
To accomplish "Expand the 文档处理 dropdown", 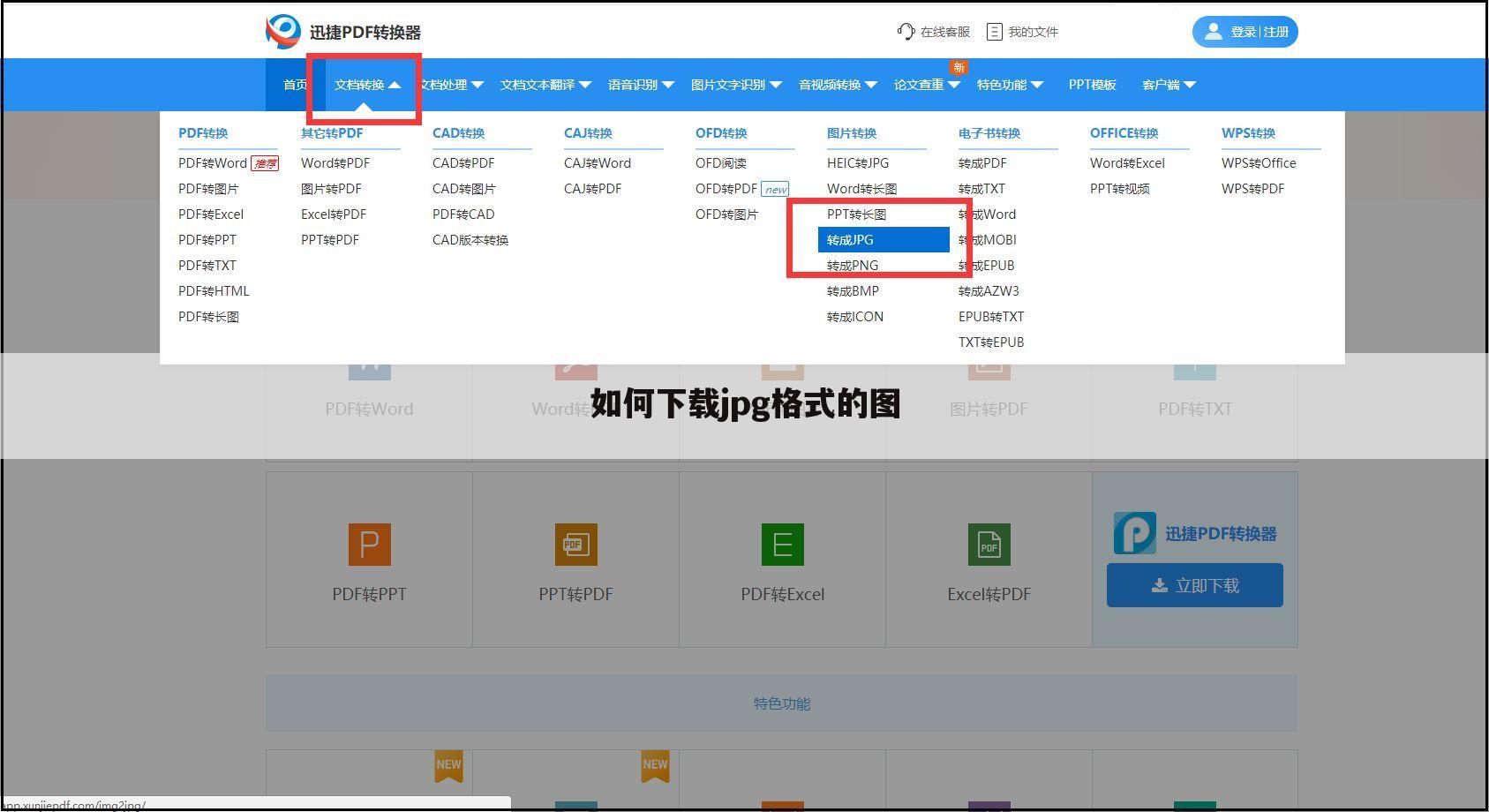I will coord(451,85).
